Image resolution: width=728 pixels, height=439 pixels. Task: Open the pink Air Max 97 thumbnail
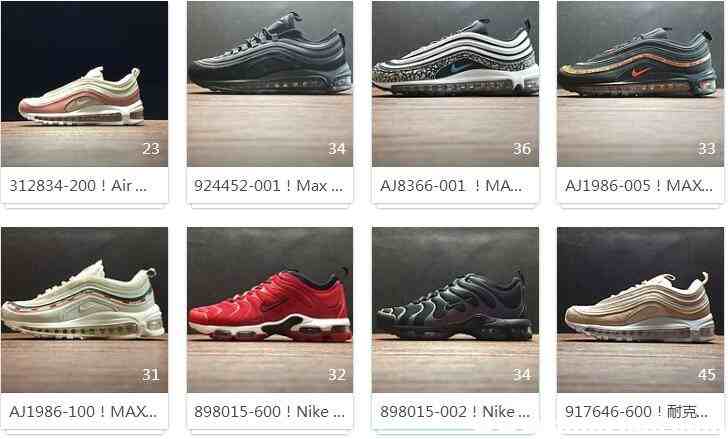(84, 84)
